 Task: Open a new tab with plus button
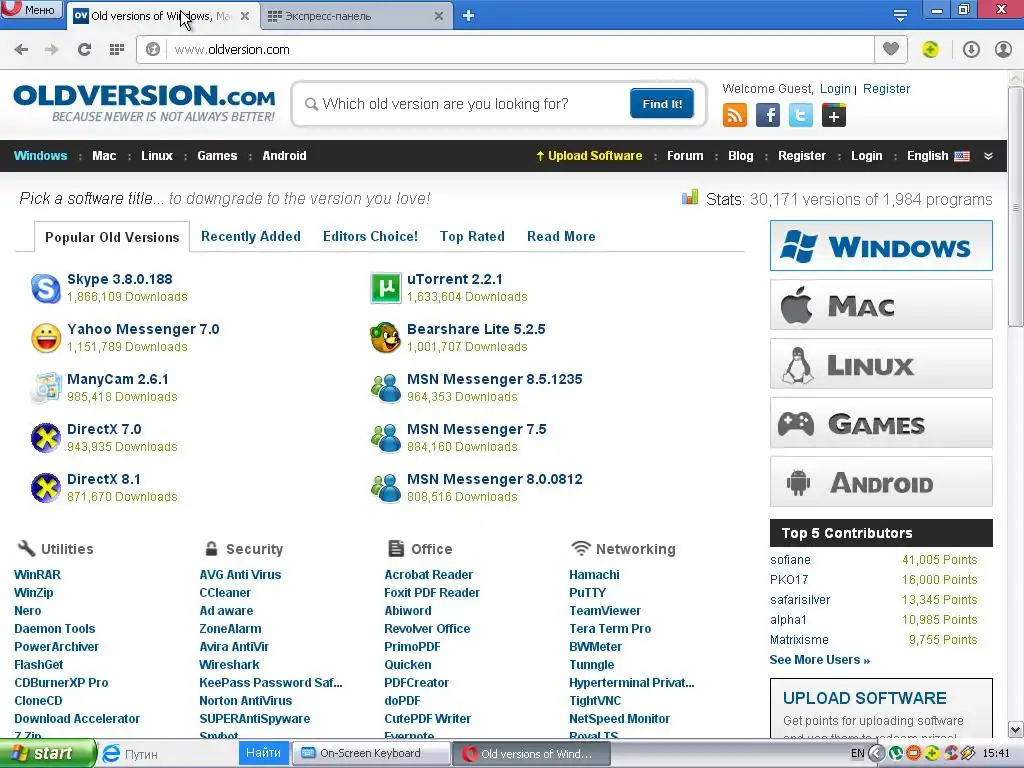coord(468,16)
